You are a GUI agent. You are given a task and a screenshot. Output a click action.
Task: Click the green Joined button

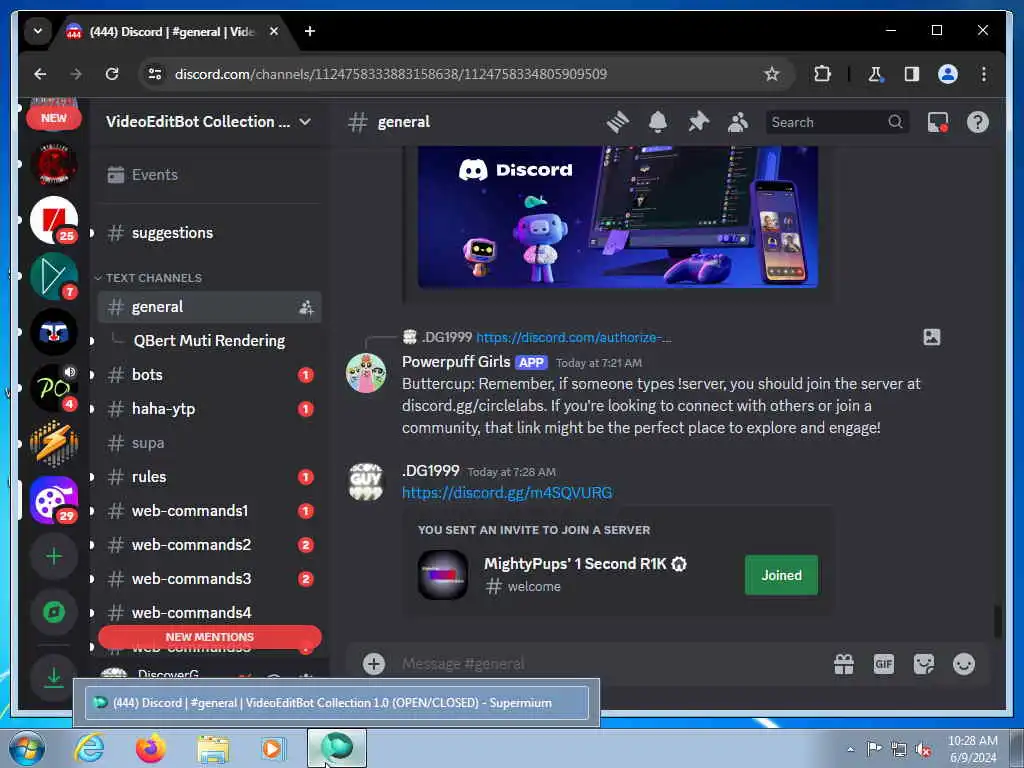[781, 575]
